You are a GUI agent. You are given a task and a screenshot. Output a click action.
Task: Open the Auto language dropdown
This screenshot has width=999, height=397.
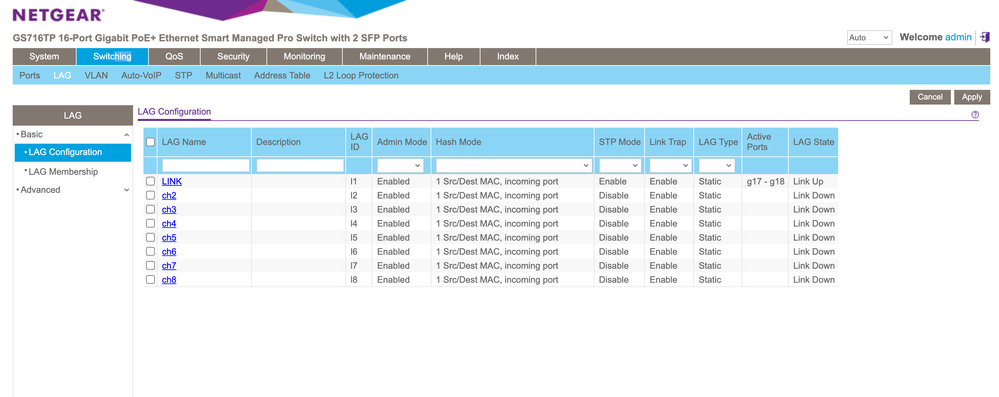point(869,38)
